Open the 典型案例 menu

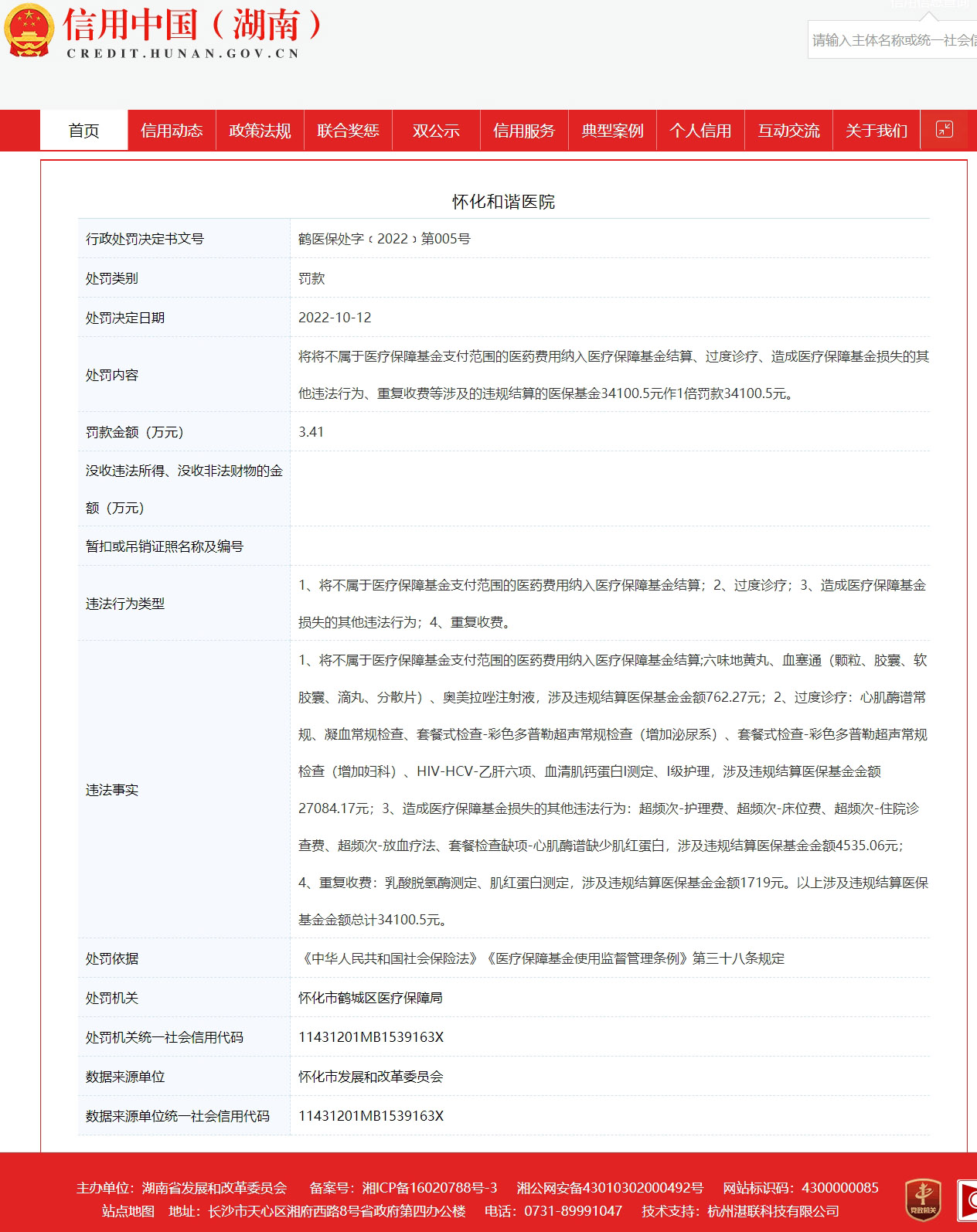pos(612,131)
